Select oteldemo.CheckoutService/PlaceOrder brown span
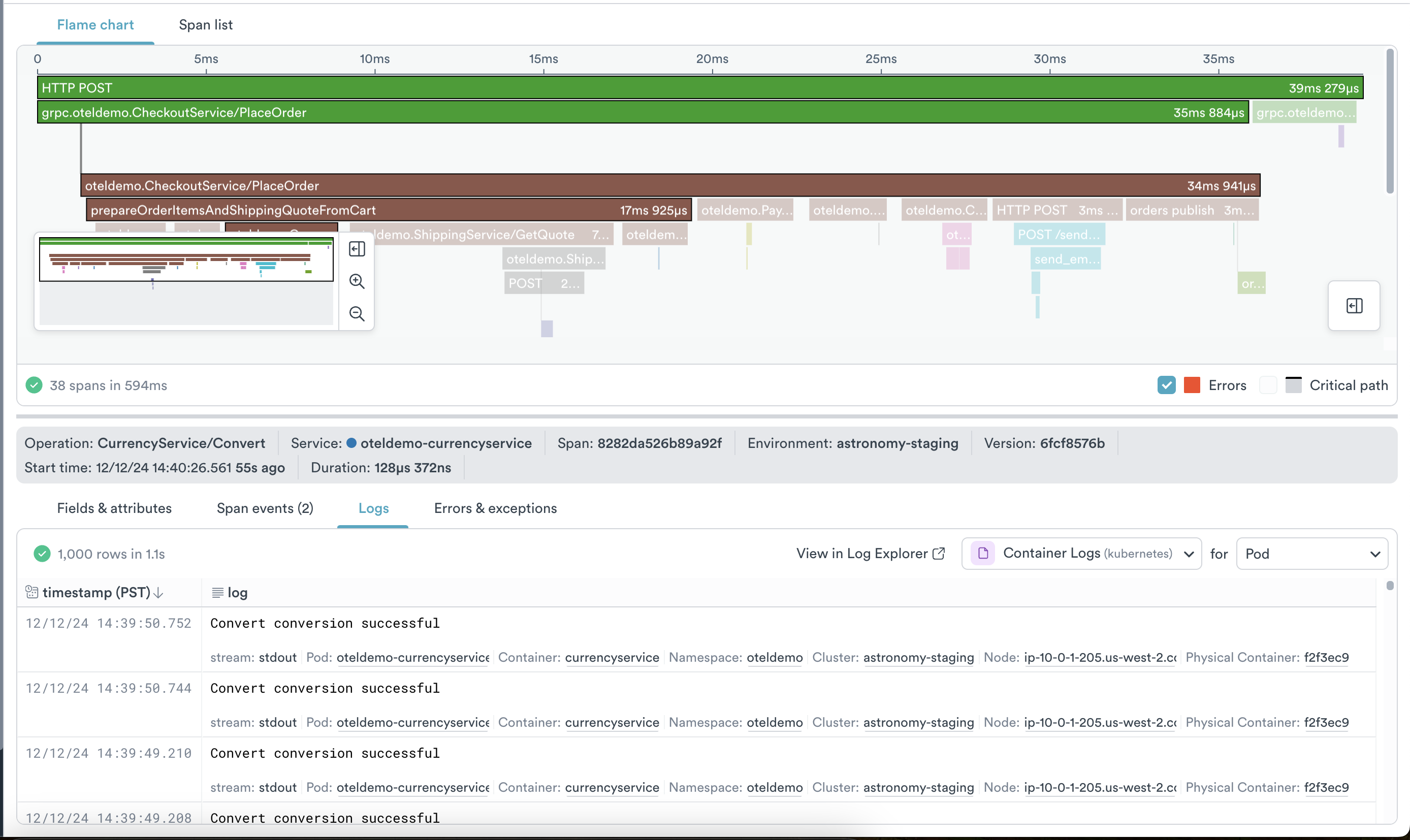 click(x=670, y=186)
